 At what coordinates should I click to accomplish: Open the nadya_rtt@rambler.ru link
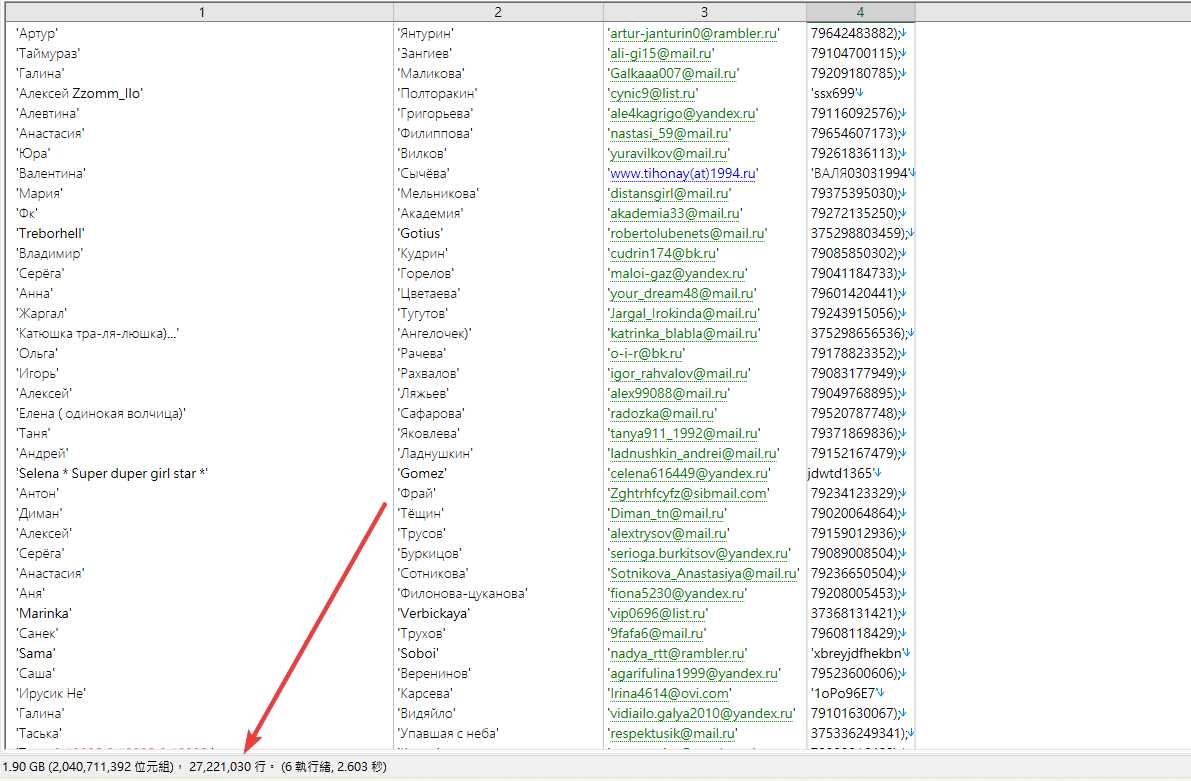[x=678, y=653]
